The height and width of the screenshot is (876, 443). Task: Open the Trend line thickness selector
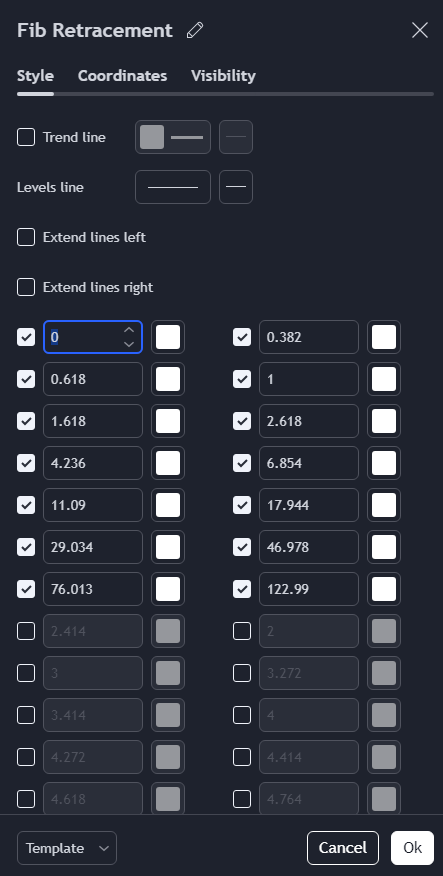click(x=236, y=137)
